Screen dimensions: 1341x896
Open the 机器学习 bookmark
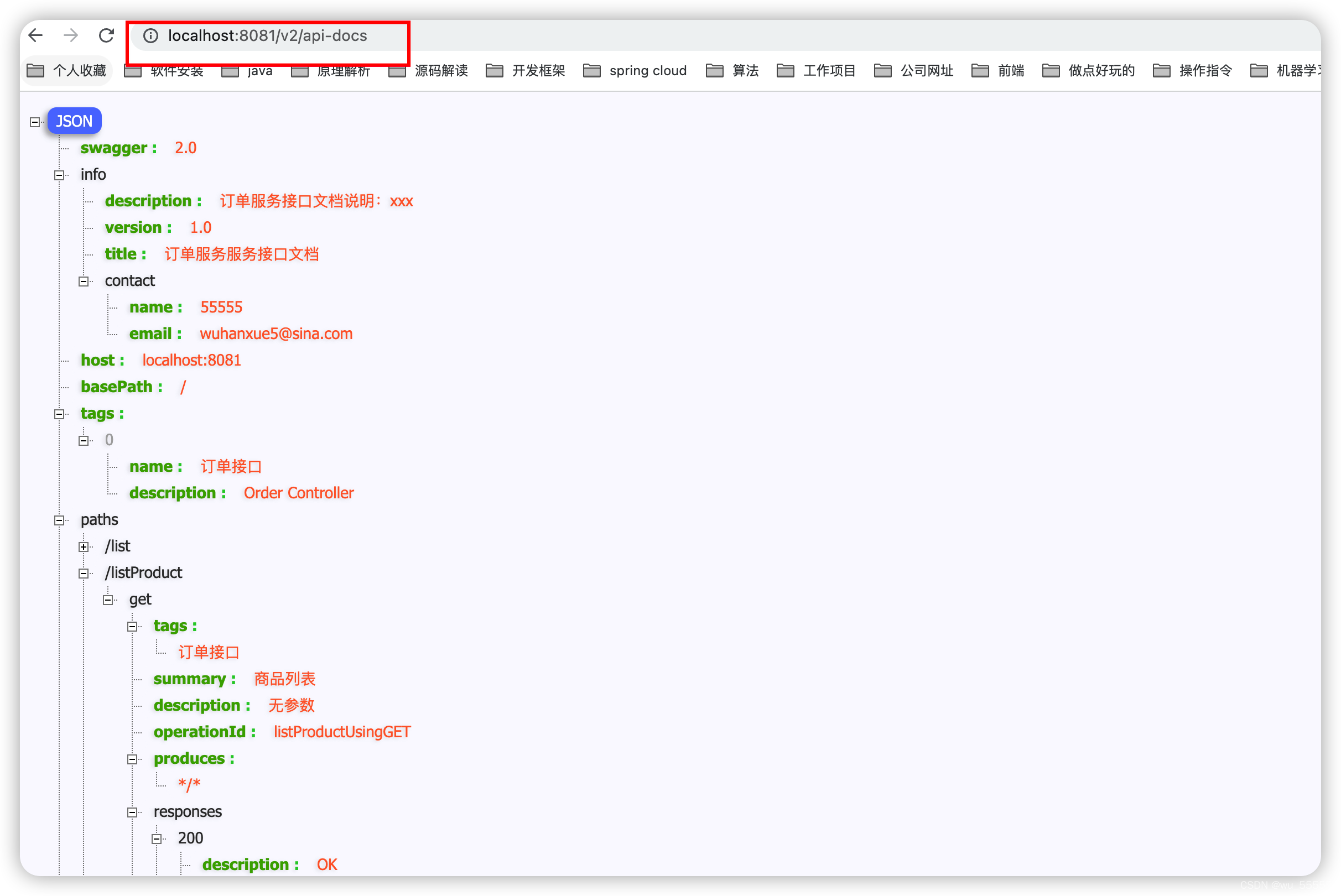1296,70
